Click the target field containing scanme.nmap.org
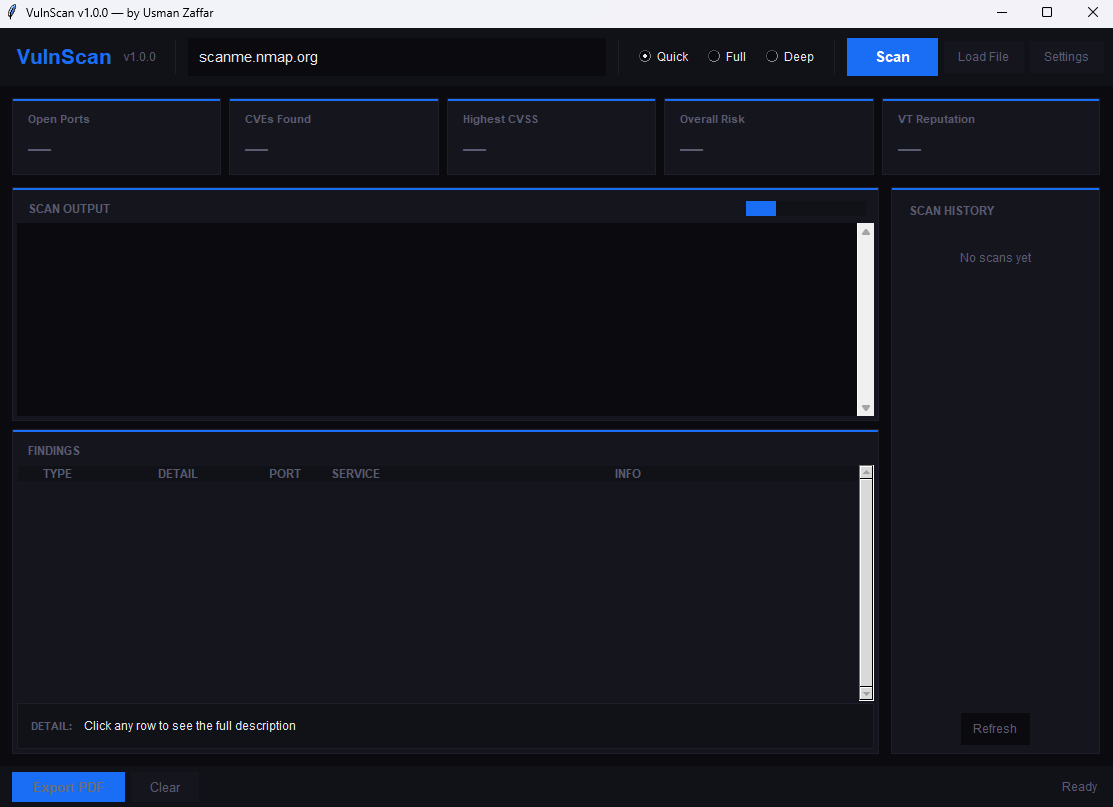The height and width of the screenshot is (807, 1113). coord(397,57)
